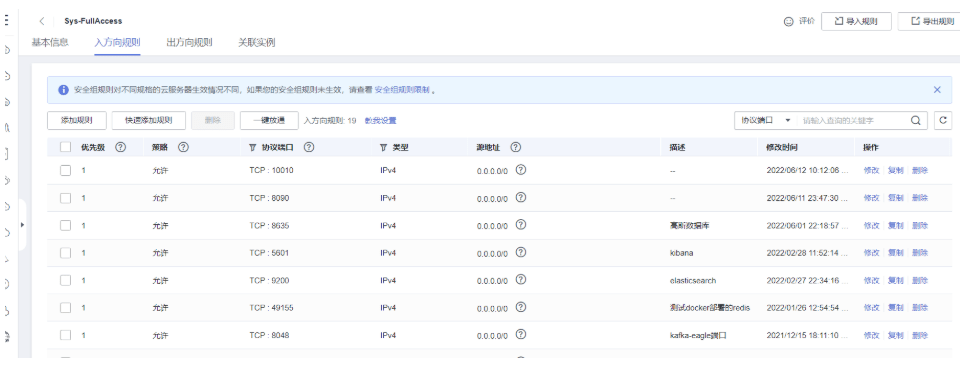Click the TCP : 9200 port cell
Viewport: 975px width, 367px height.
pos(269,280)
